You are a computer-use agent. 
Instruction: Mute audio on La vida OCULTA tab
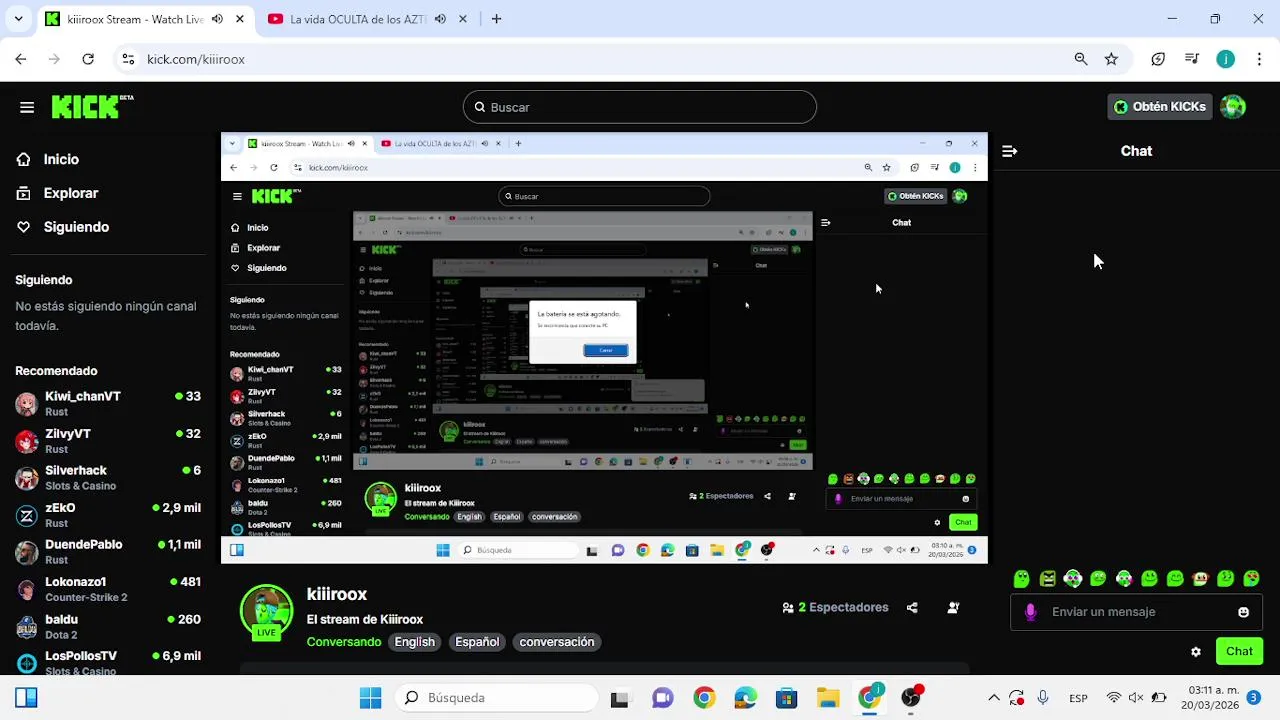[x=440, y=19]
